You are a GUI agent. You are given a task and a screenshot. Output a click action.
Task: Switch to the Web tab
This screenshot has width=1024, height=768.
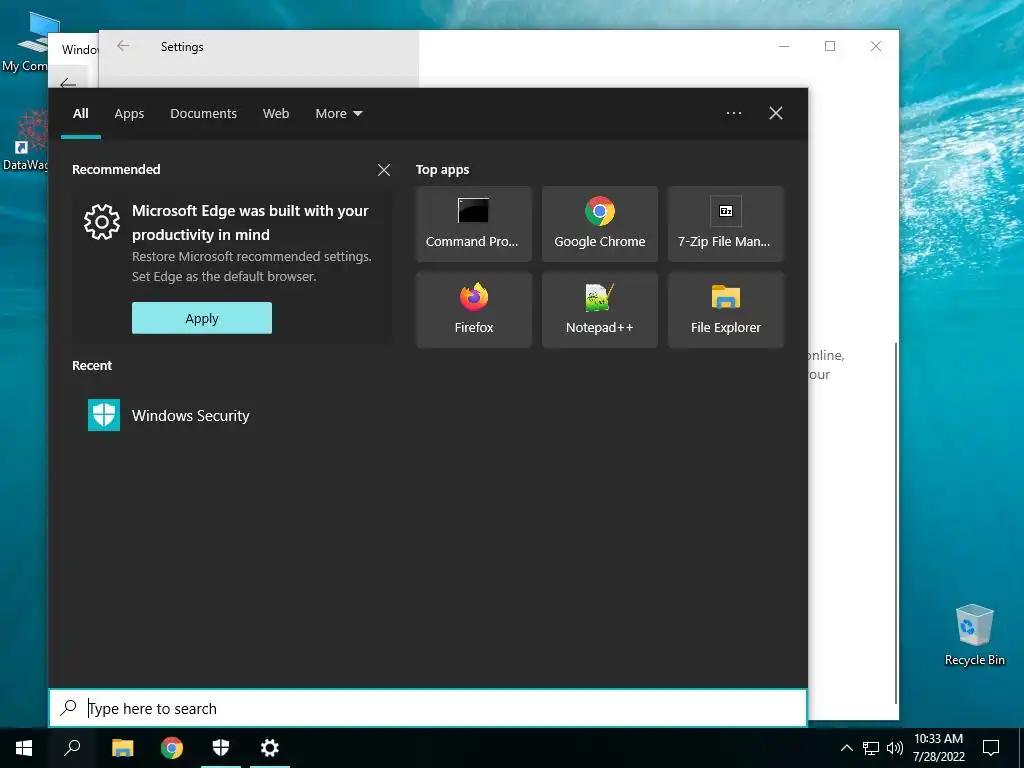tap(276, 114)
